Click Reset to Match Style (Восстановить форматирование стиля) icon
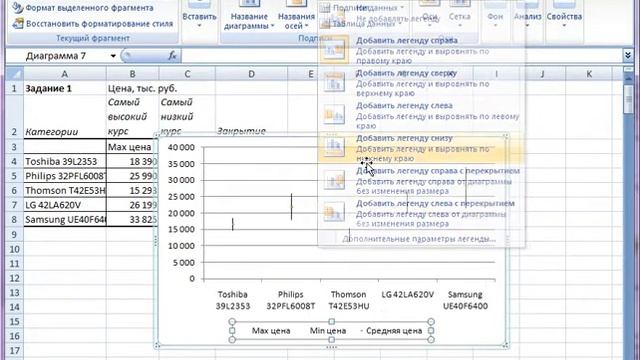The width and height of the screenshot is (640, 360). click(x=18, y=23)
